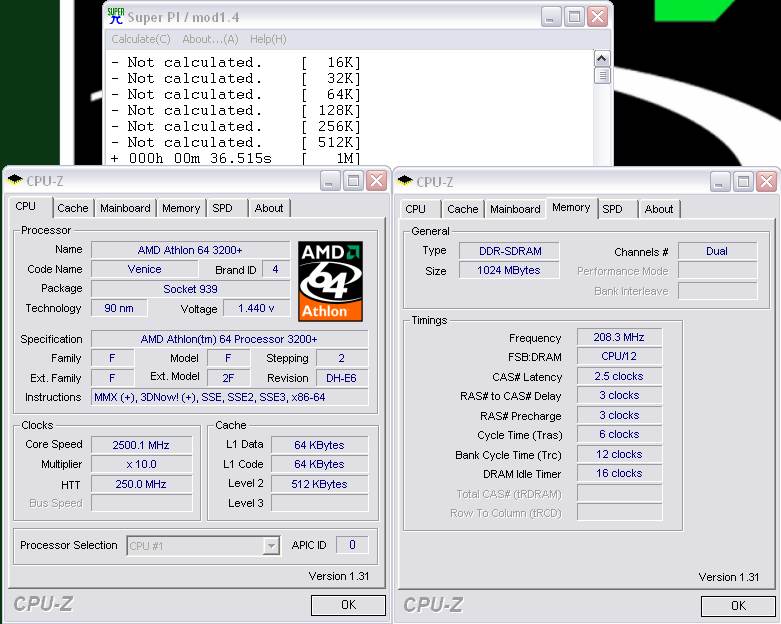This screenshot has height=624, width=781.
Task: Click the Level 2 value 512 KBytes
Action: click(319, 484)
